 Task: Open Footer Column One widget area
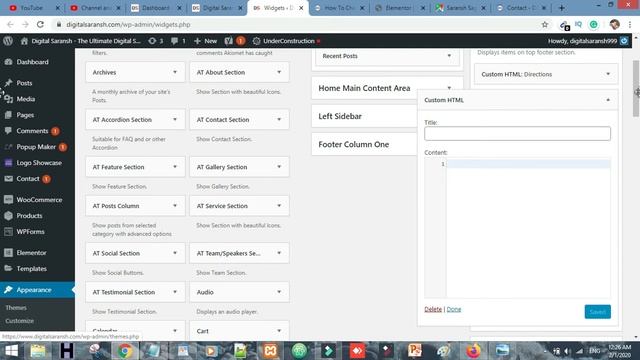[364, 144]
